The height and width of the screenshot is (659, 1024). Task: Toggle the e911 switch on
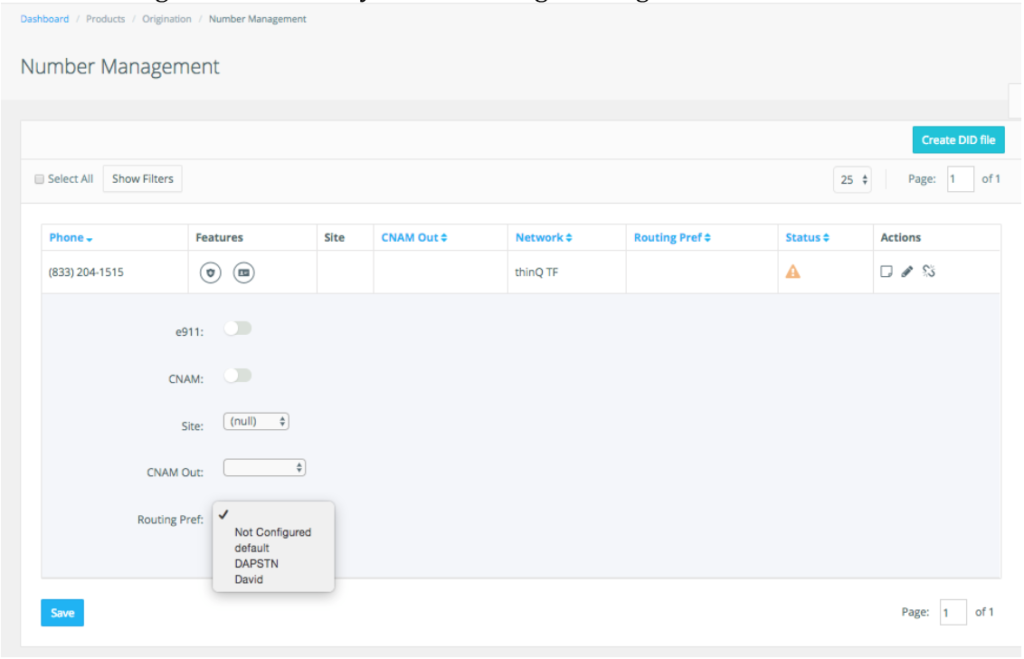[x=237, y=328]
